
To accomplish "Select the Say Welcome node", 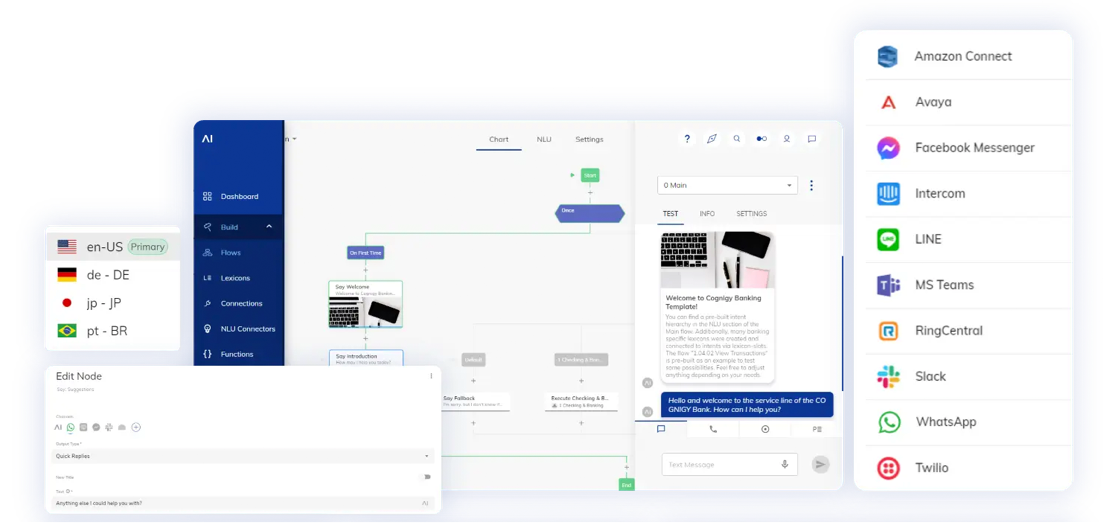I will 365,304.
